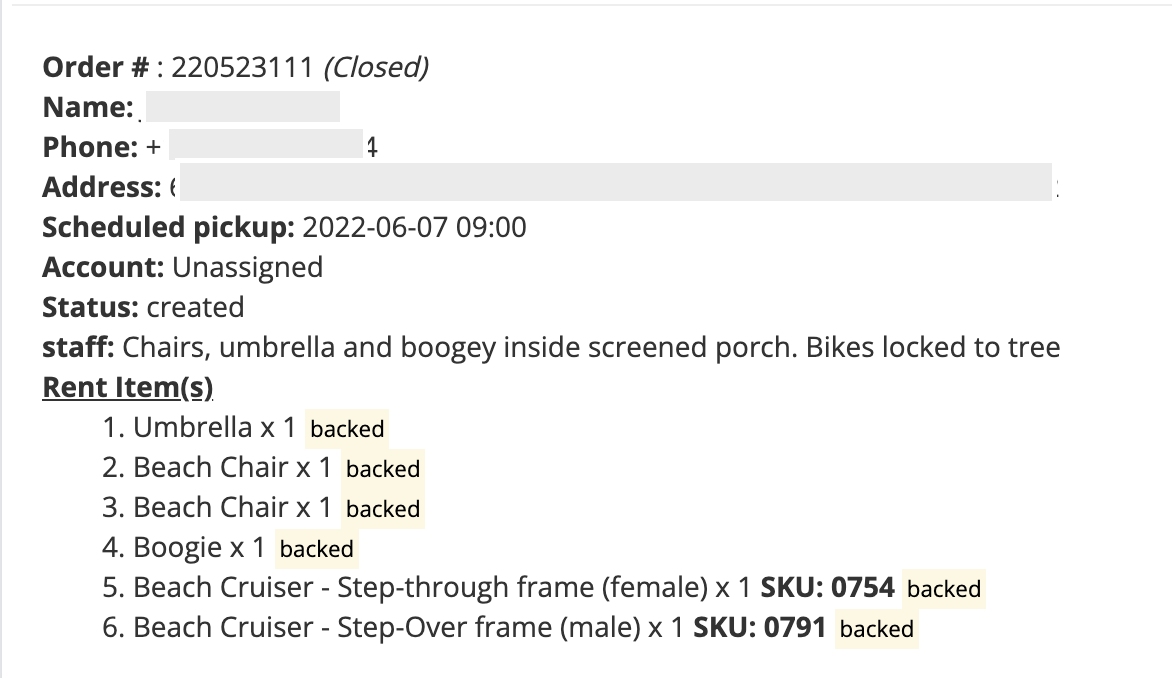Click the order number 220523111

(x=242, y=67)
